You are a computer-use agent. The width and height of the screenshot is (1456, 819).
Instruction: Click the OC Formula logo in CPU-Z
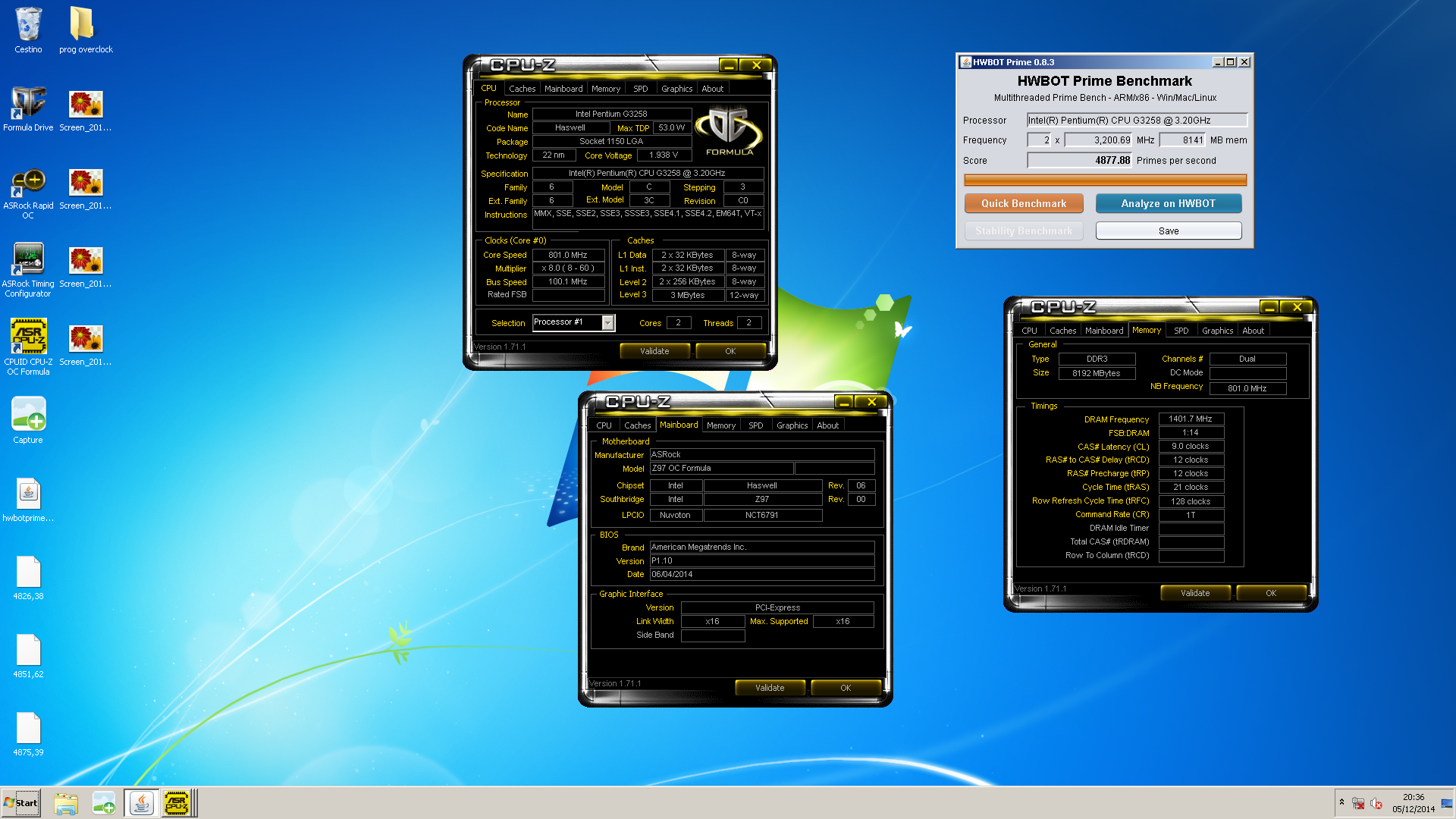tap(729, 131)
